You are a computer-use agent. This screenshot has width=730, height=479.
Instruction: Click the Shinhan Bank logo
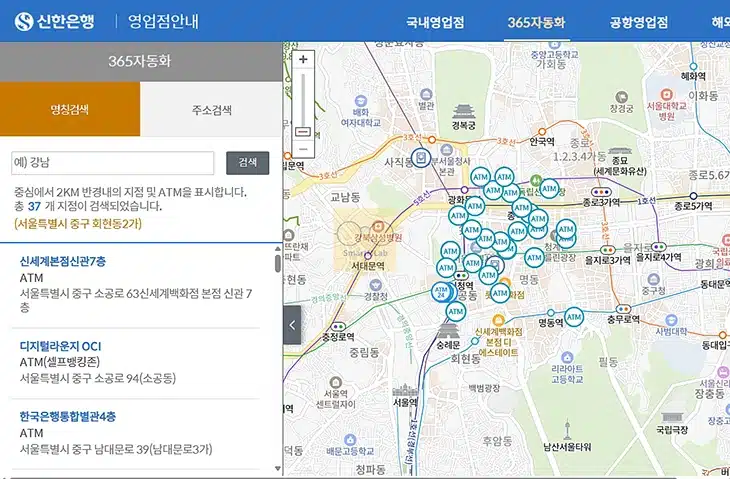click(54, 21)
